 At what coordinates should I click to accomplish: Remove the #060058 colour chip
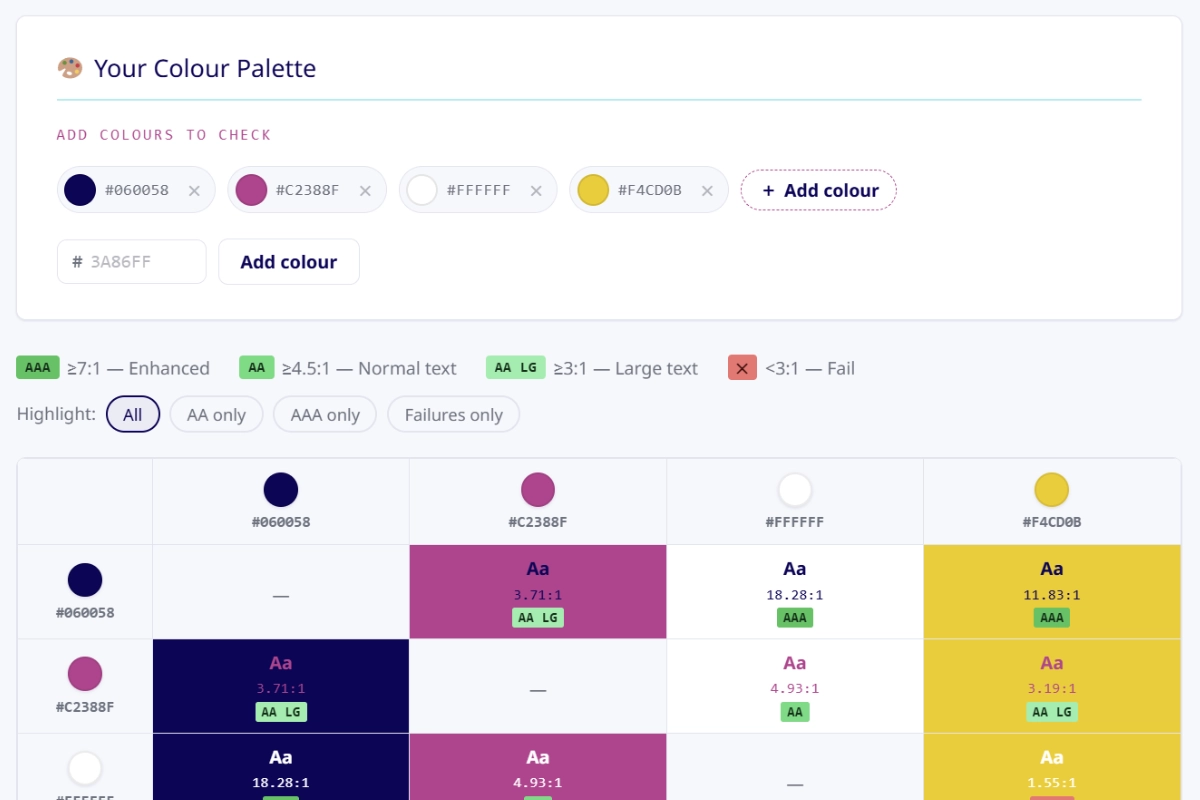[194, 190]
